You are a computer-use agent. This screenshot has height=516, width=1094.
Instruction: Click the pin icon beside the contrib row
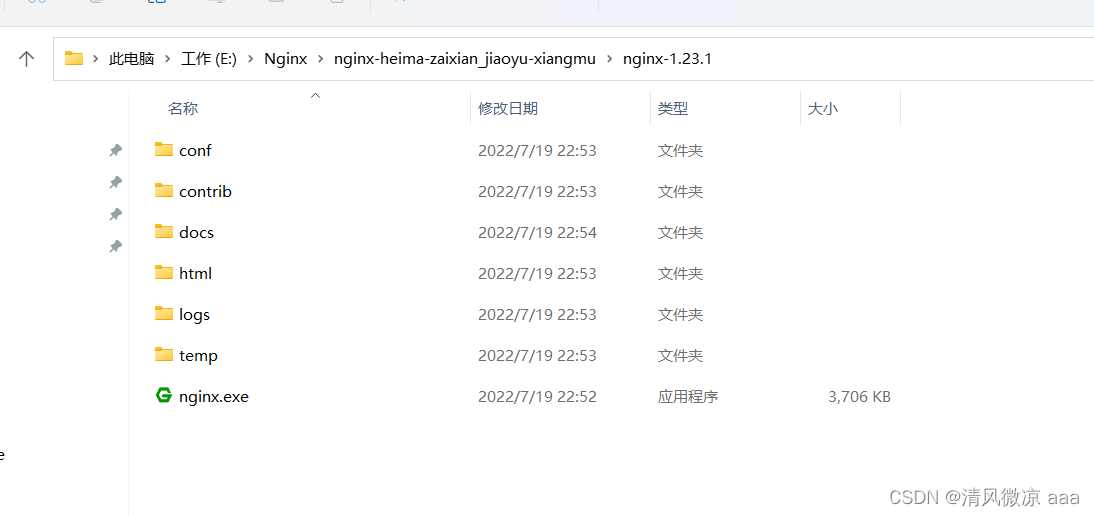click(x=116, y=182)
